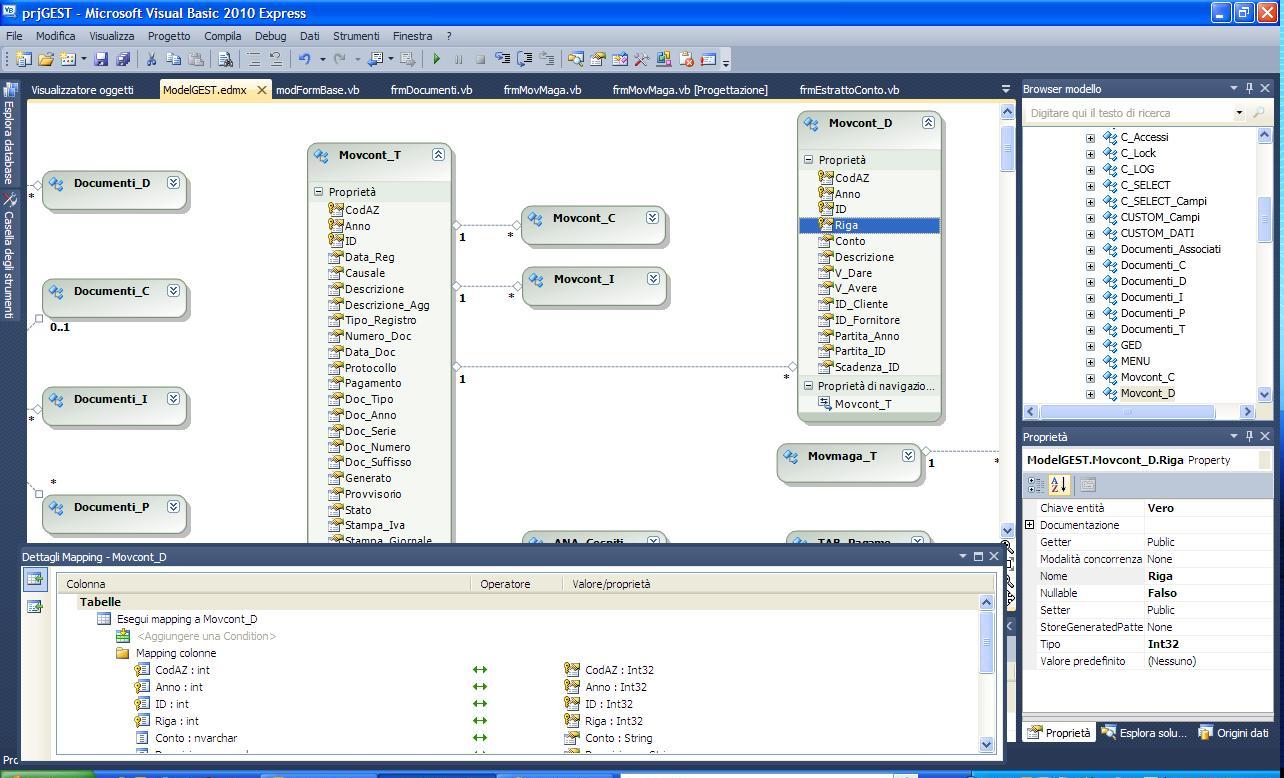The width and height of the screenshot is (1284, 778).
Task: Click the Step Over icon
Action: [x=525, y=60]
